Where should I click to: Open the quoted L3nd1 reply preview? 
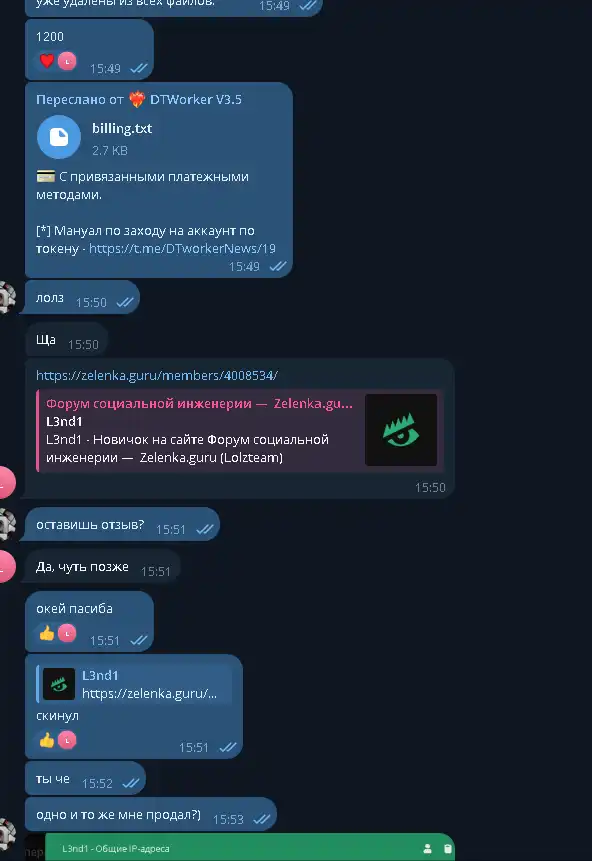134,684
